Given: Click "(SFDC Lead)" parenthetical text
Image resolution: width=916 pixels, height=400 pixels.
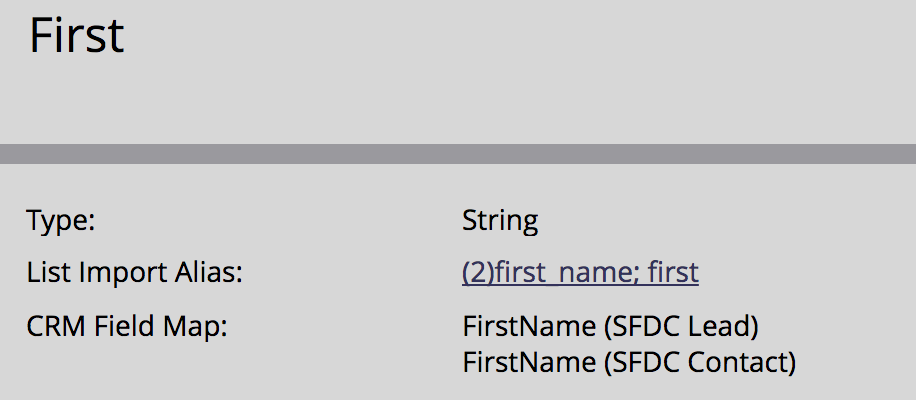Looking at the screenshot, I should click(681, 326).
